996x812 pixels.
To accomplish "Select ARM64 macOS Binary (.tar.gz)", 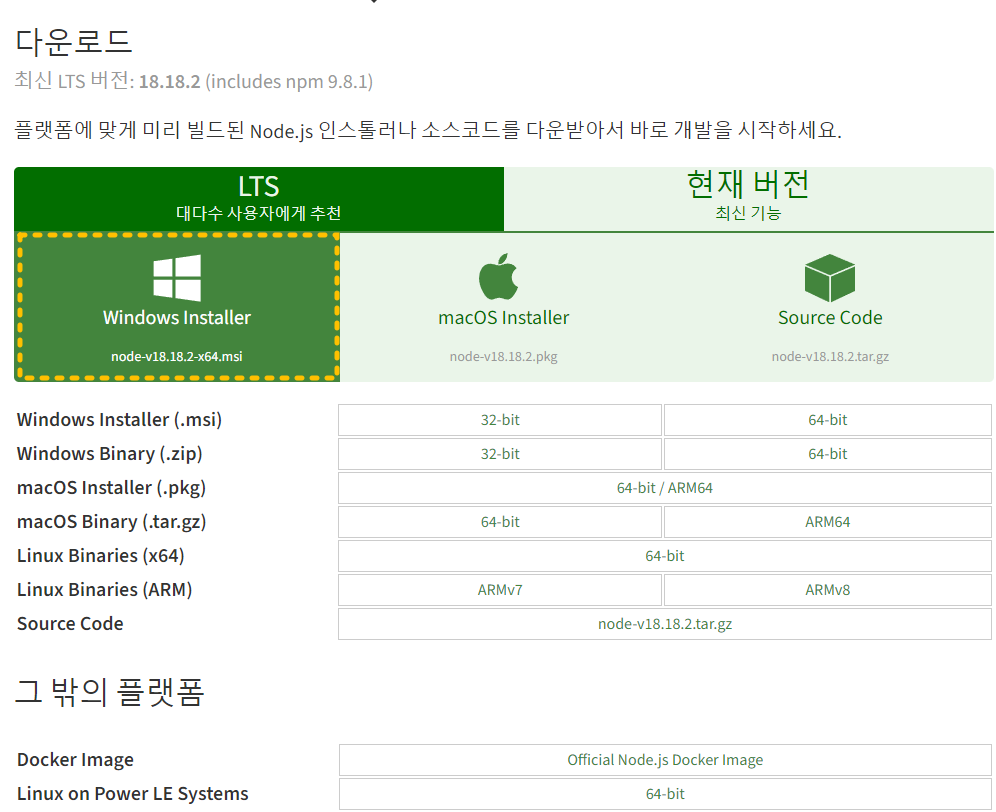I will (x=828, y=522).
